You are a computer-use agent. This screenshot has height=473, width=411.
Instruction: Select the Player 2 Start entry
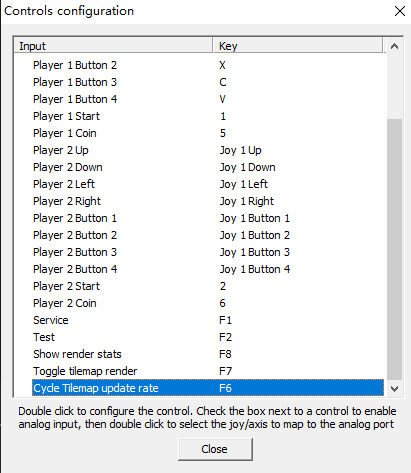pyautogui.click(x=208, y=286)
